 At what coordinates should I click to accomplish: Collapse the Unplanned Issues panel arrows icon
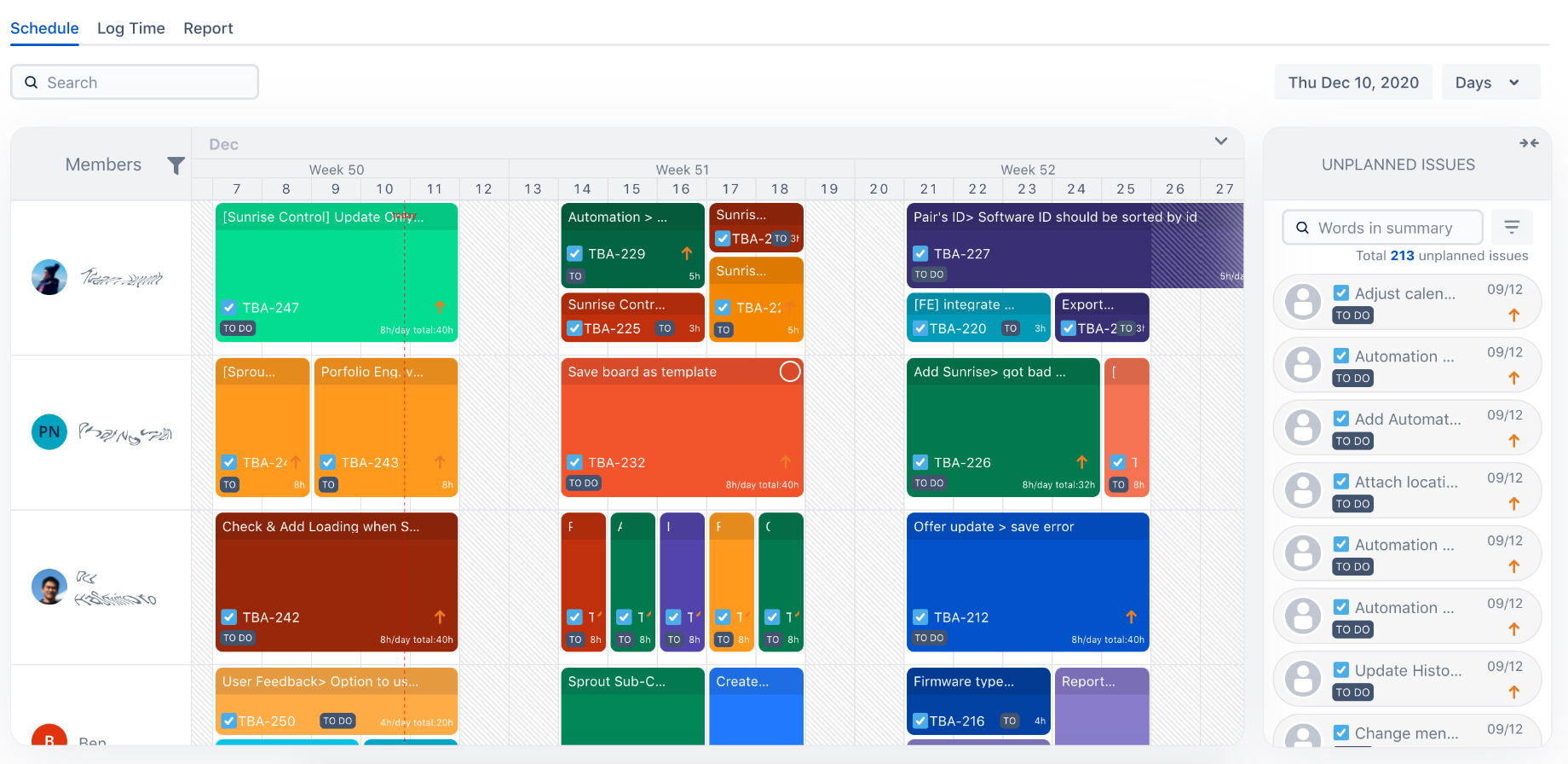1529,143
